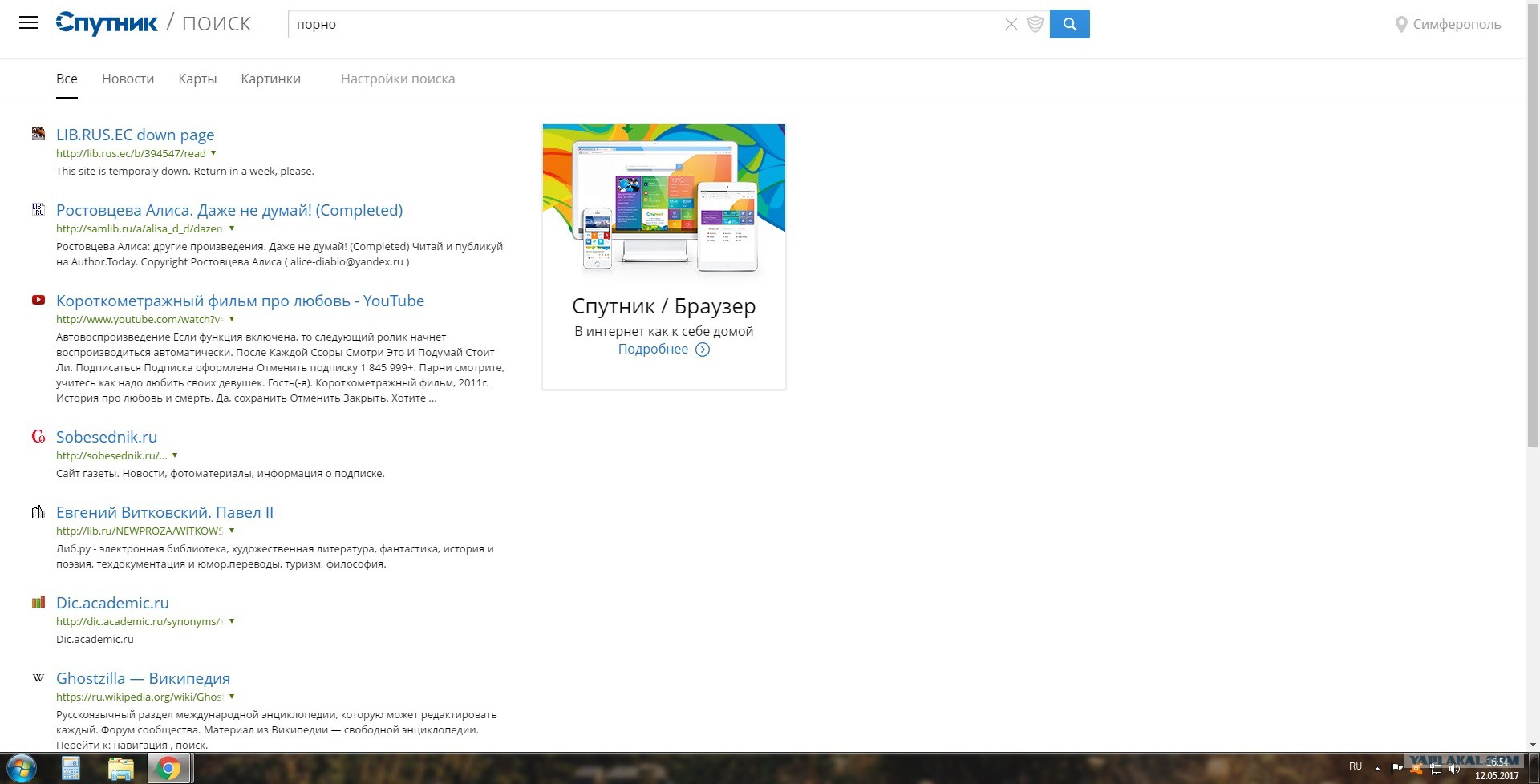The height and width of the screenshot is (784, 1540).
Task: Open the Евгений Витковский. Павел II result
Action: [164, 512]
